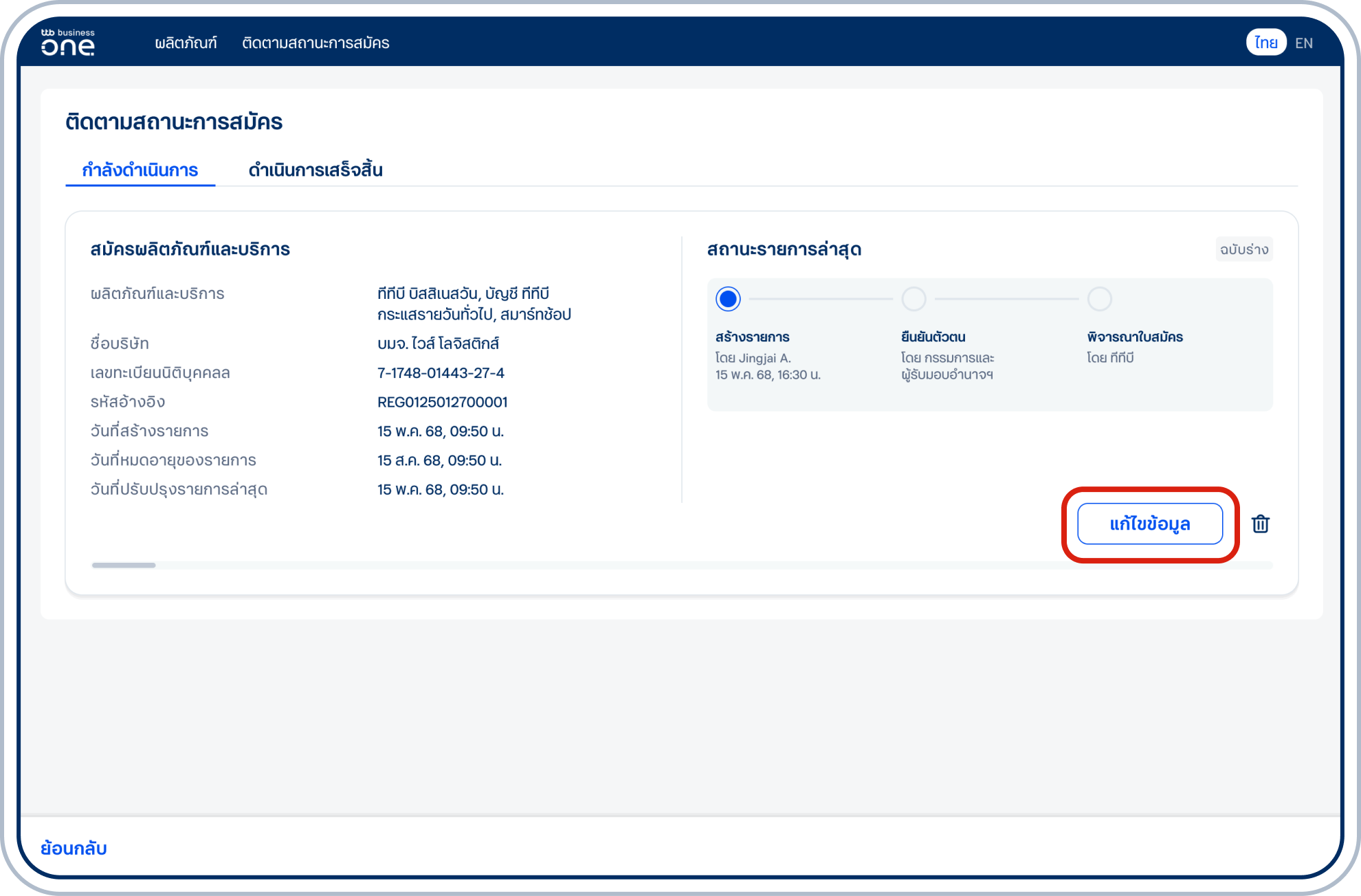Click creator text โดย Jingjai A.
Image resolution: width=1361 pixels, height=896 pixels.
[x=753, y=358]
